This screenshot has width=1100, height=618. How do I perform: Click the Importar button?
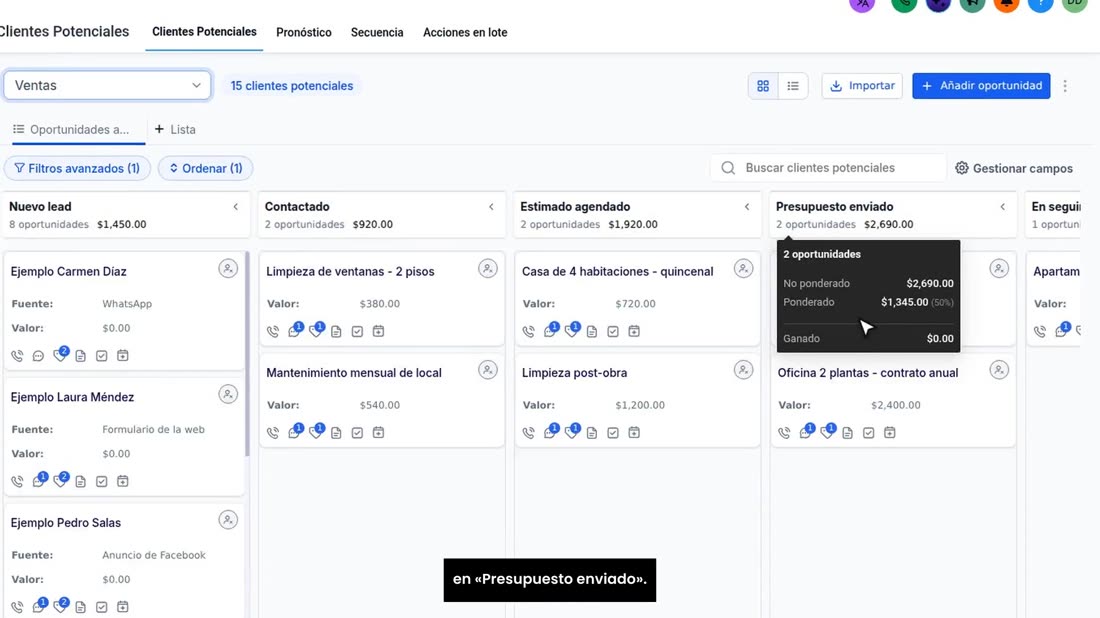861,86
